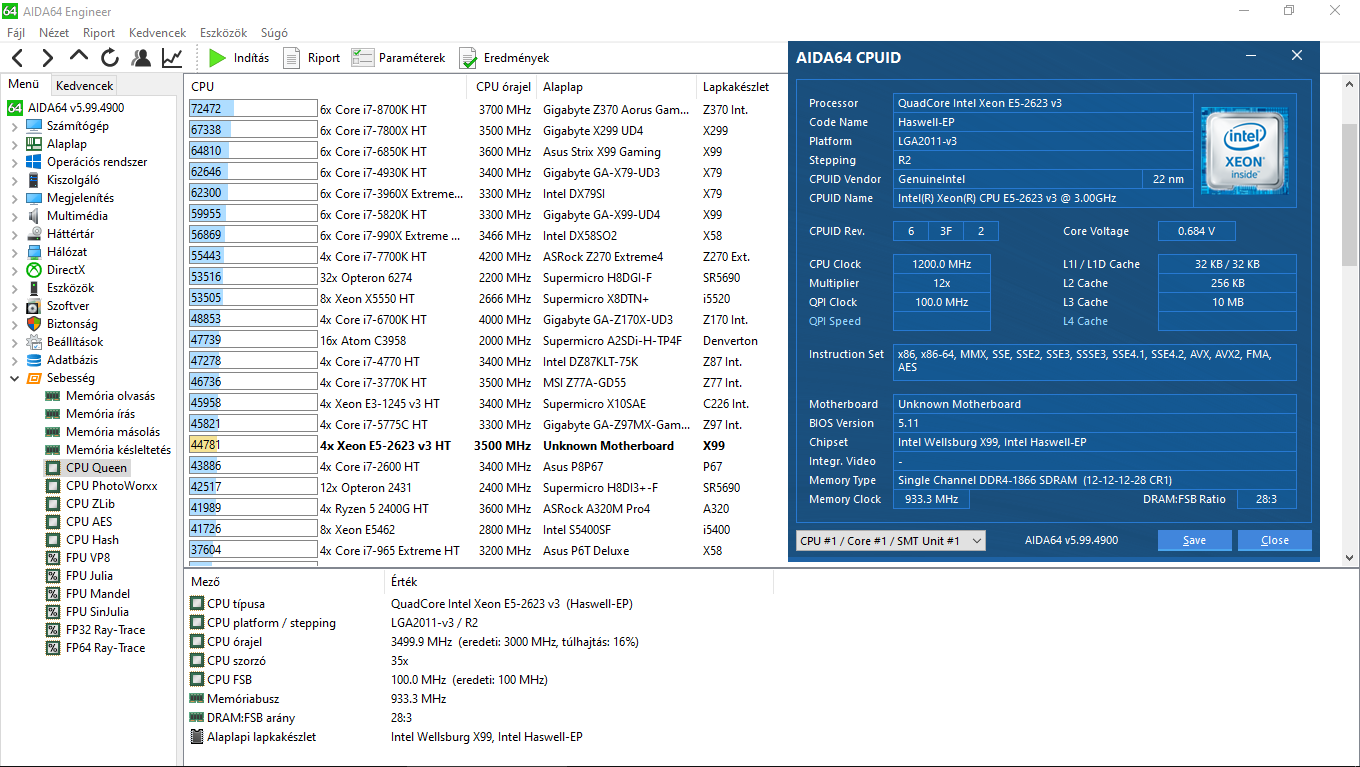Select the Eszközök device icon in tree

34,288
